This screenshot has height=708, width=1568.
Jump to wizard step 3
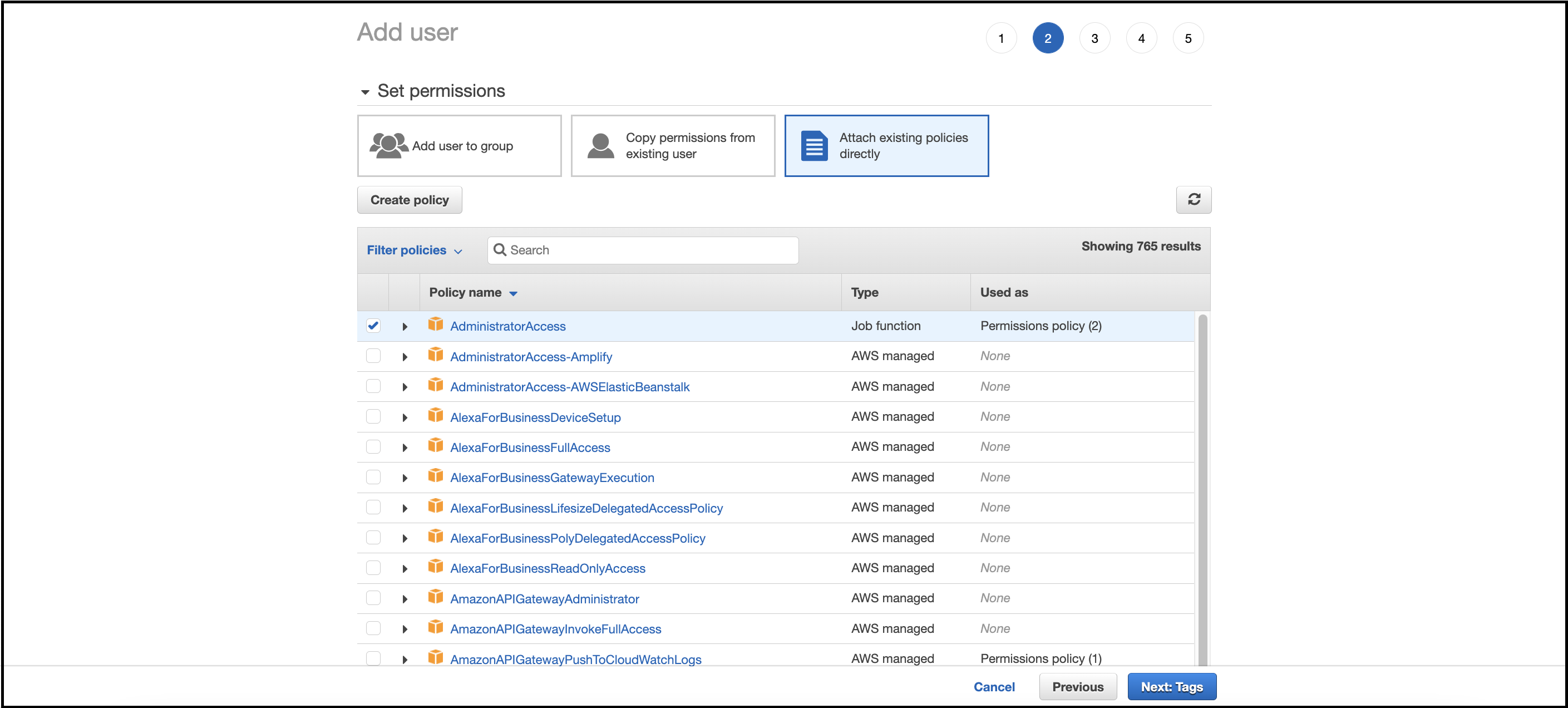tap(1094, 38)
